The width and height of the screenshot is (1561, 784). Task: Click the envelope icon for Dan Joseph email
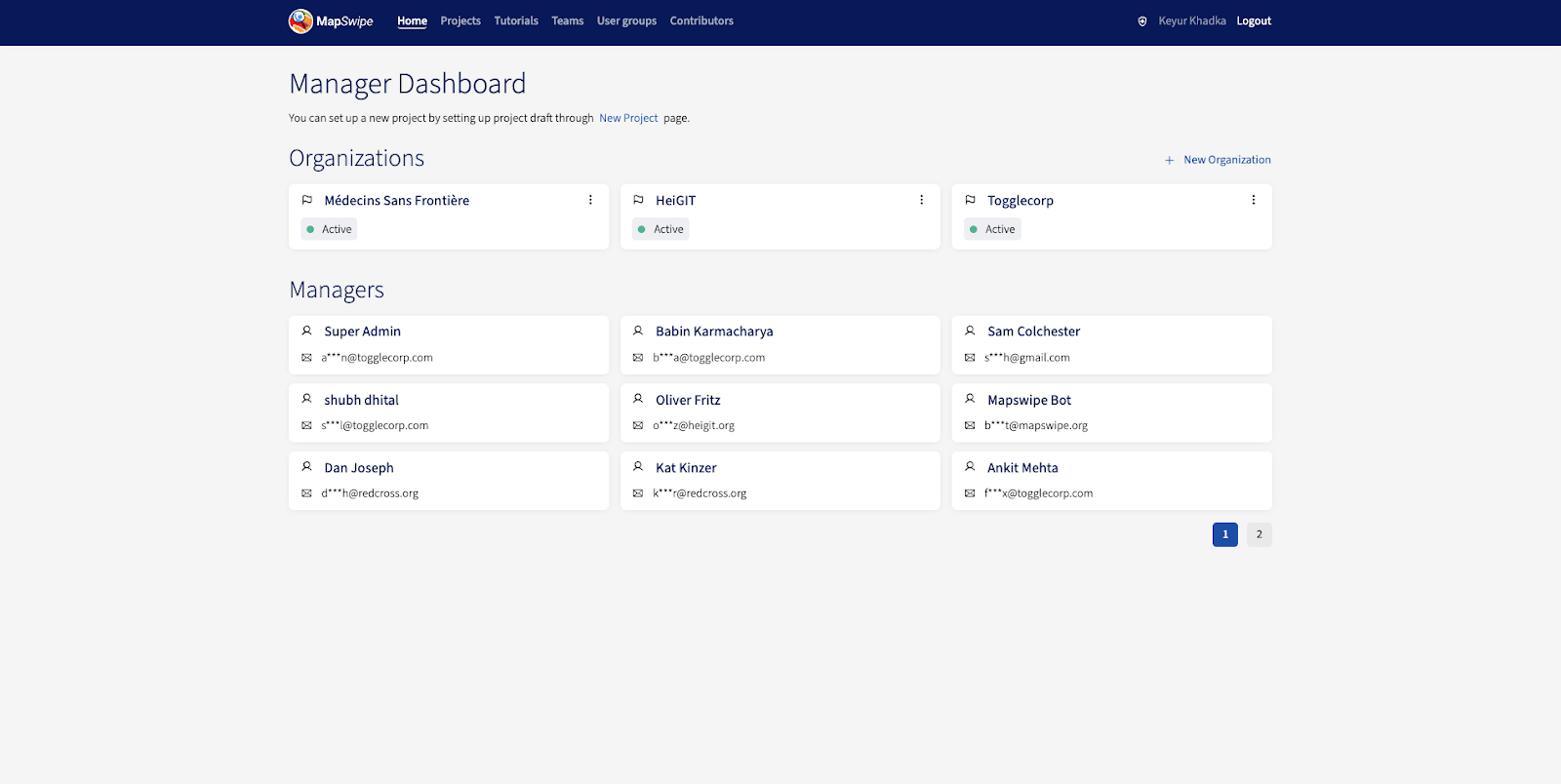[x=306, y=493]
